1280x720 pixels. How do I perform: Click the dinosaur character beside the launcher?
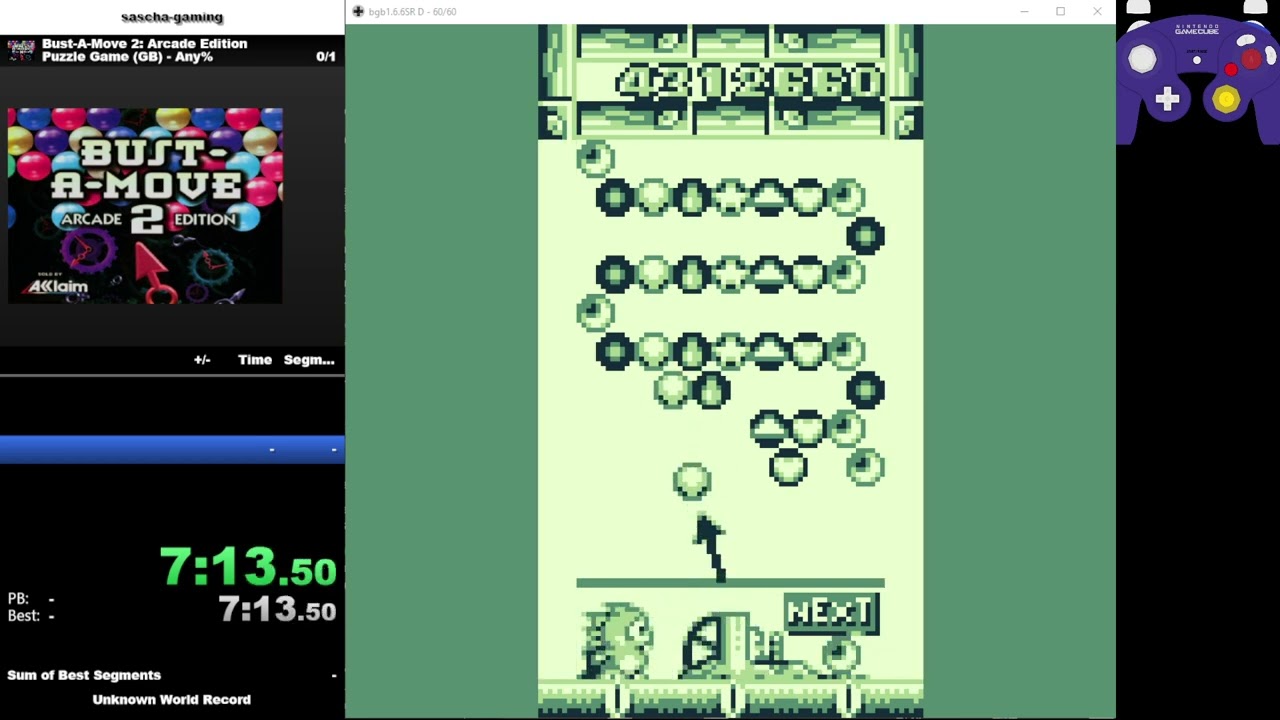tap(616, 640)
